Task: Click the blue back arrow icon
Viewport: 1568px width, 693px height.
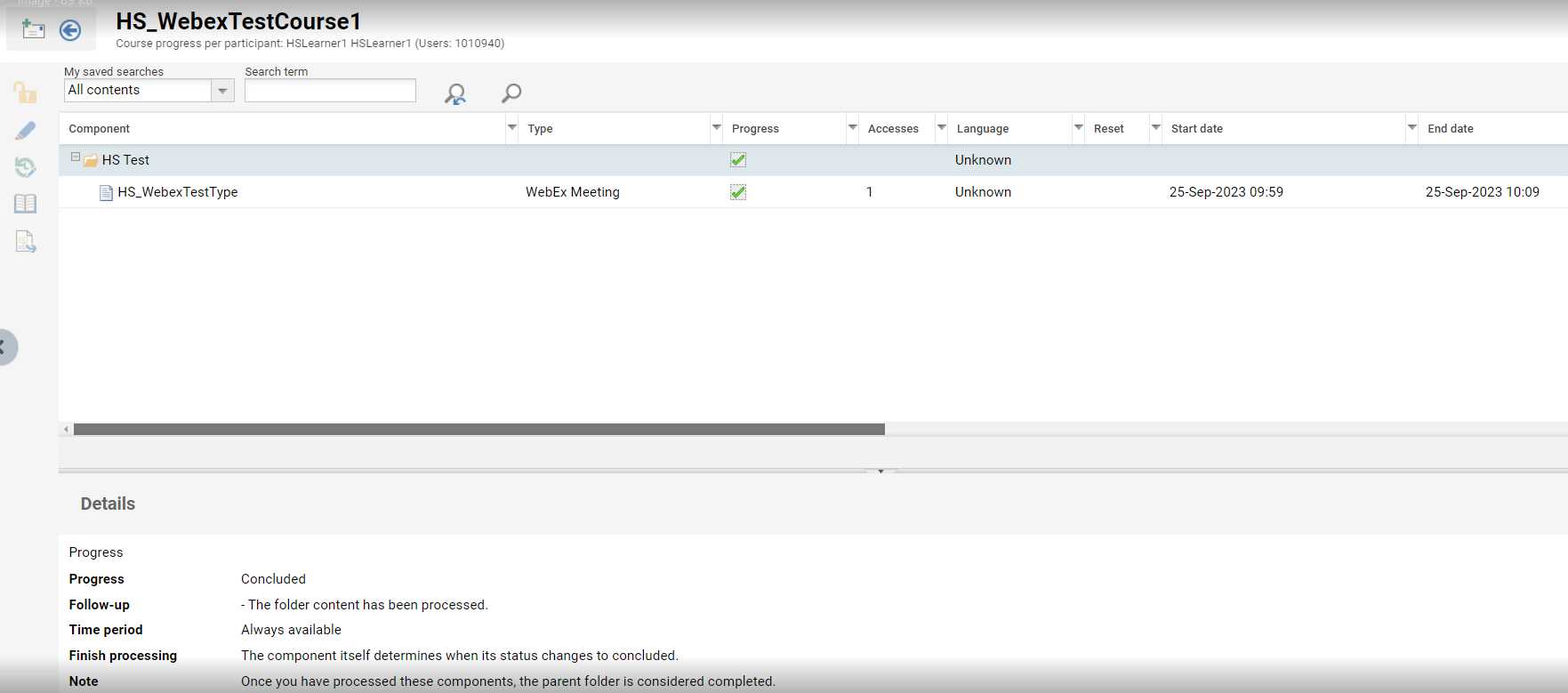Action: pyautogui.click(x=70, y=30)
